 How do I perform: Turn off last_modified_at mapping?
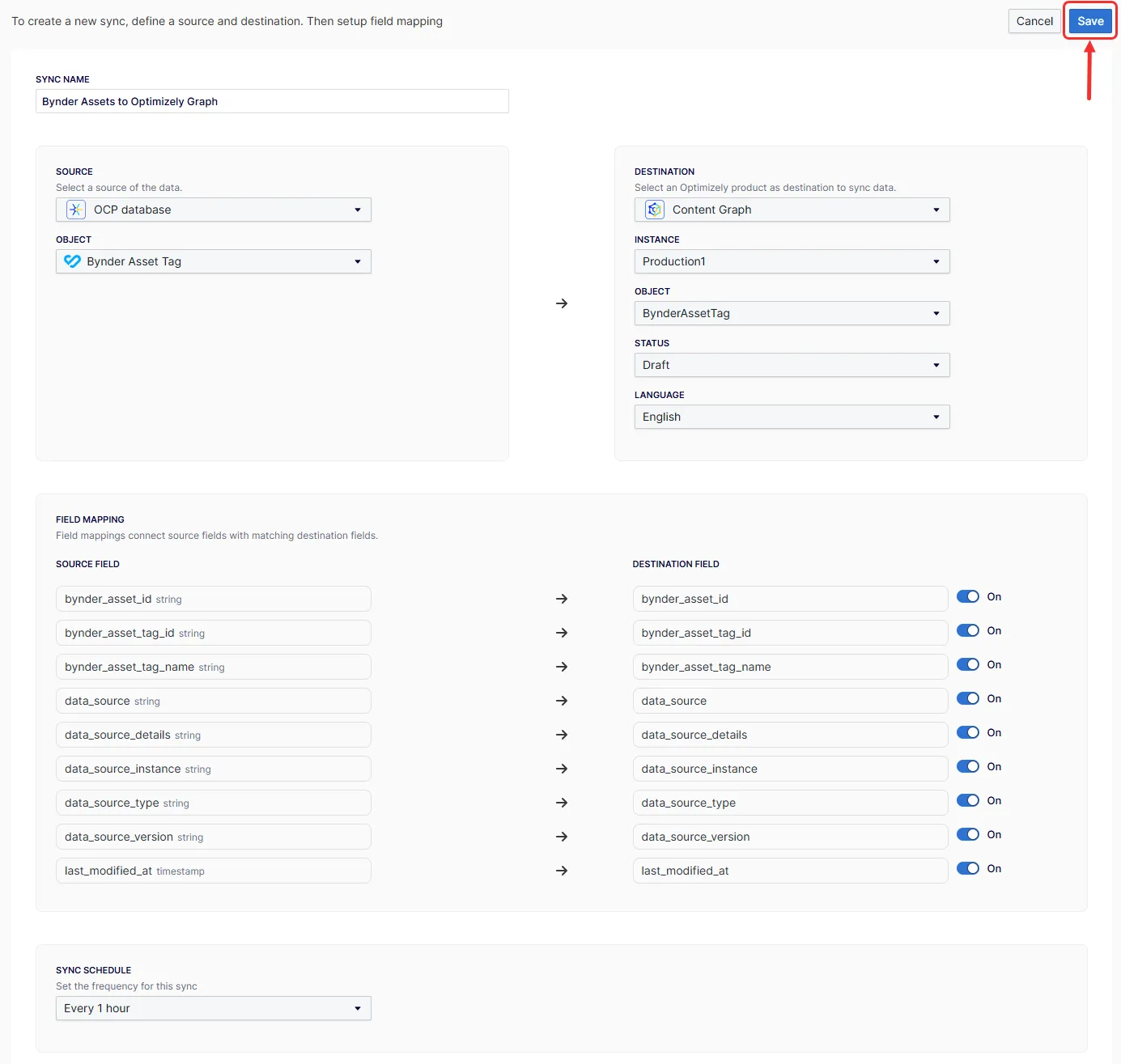pos(968,869)
